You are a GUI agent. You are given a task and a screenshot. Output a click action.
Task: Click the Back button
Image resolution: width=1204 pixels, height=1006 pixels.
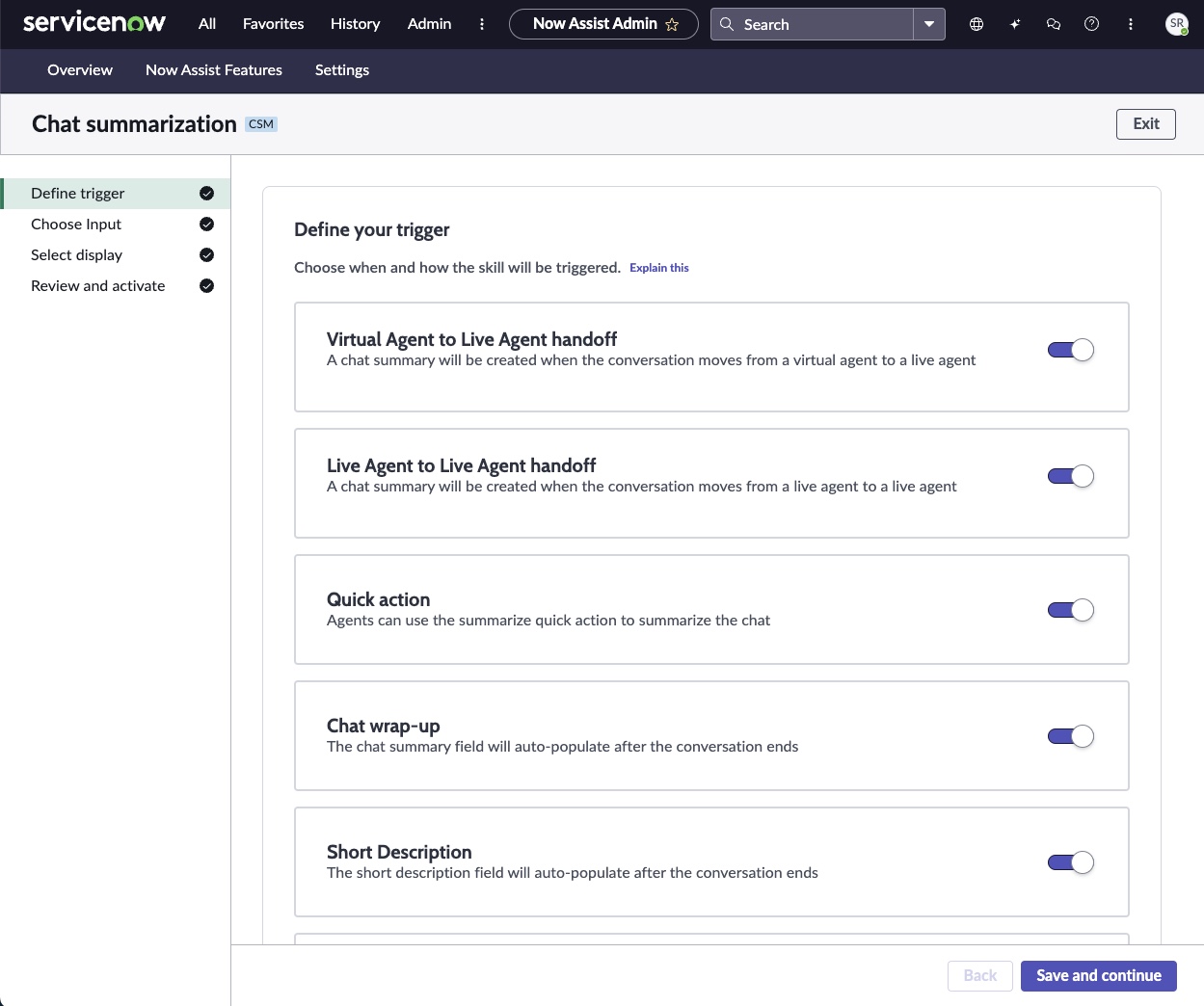(x=980, y=976)
